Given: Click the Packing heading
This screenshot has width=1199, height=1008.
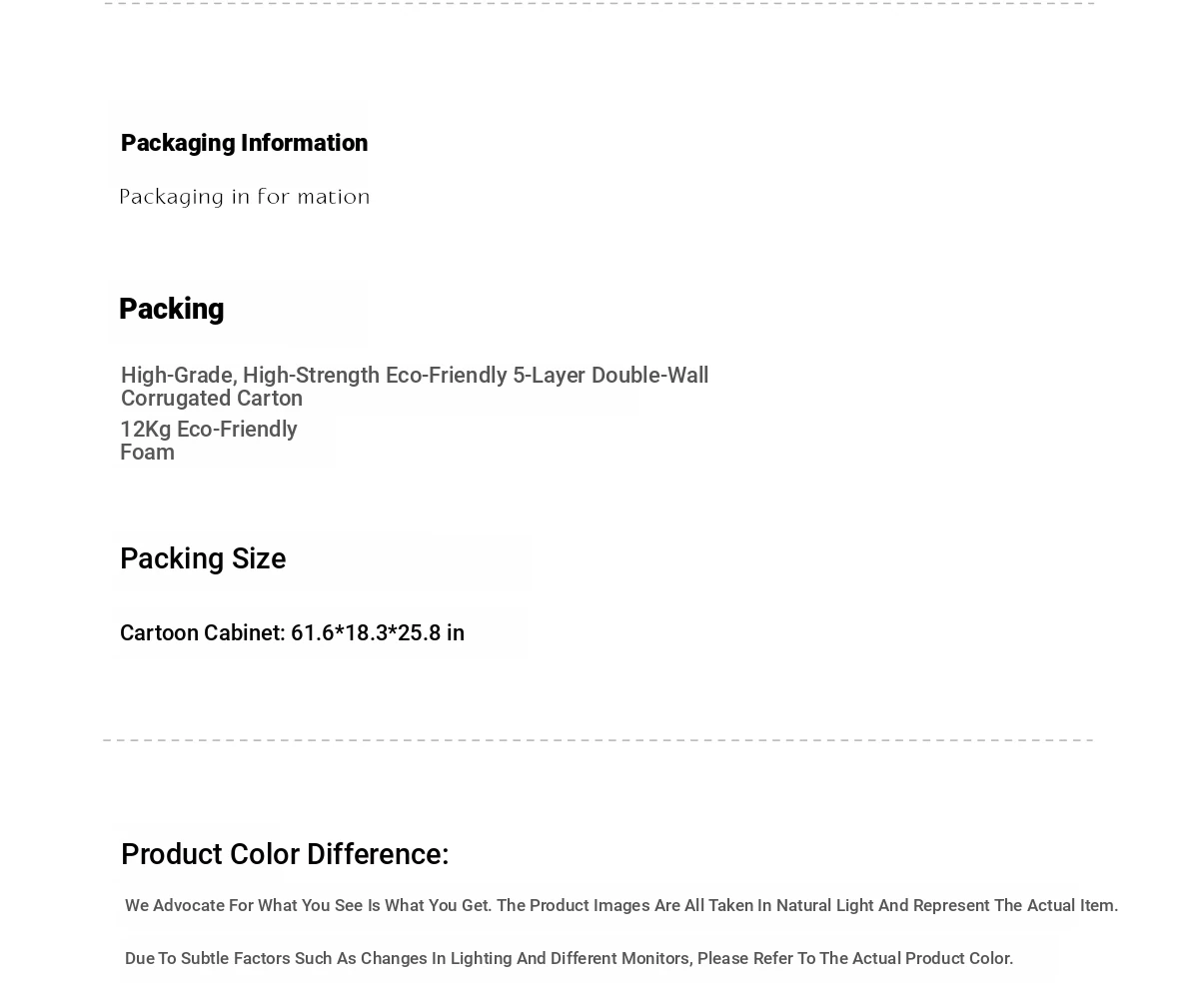Looking at the screenshot, I should coord(171,309).
